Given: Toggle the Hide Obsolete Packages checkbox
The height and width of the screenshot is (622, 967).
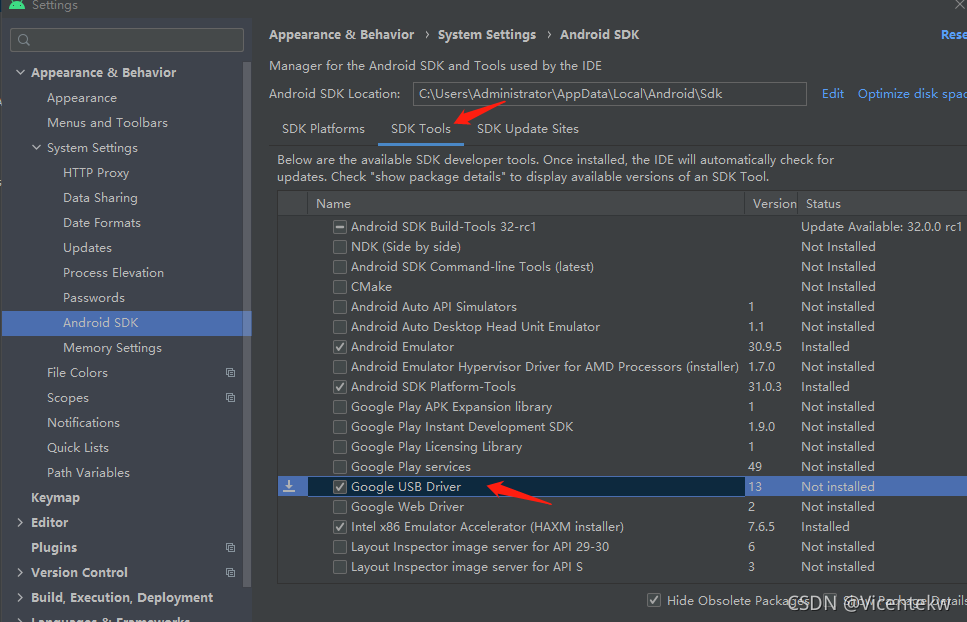Looking at the screenshot, I should tap(654, 600).
